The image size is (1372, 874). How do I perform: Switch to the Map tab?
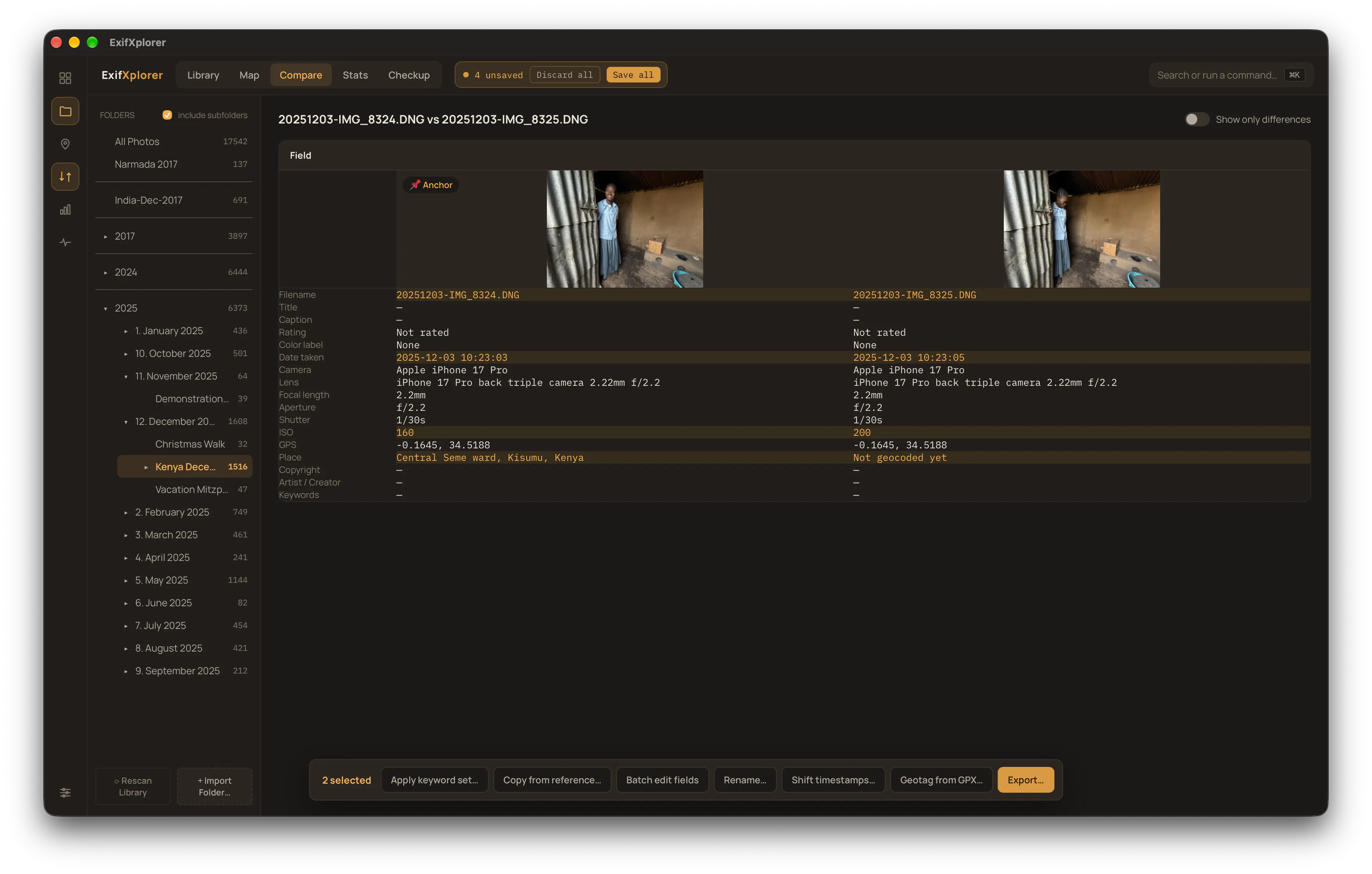pos(249,75)
